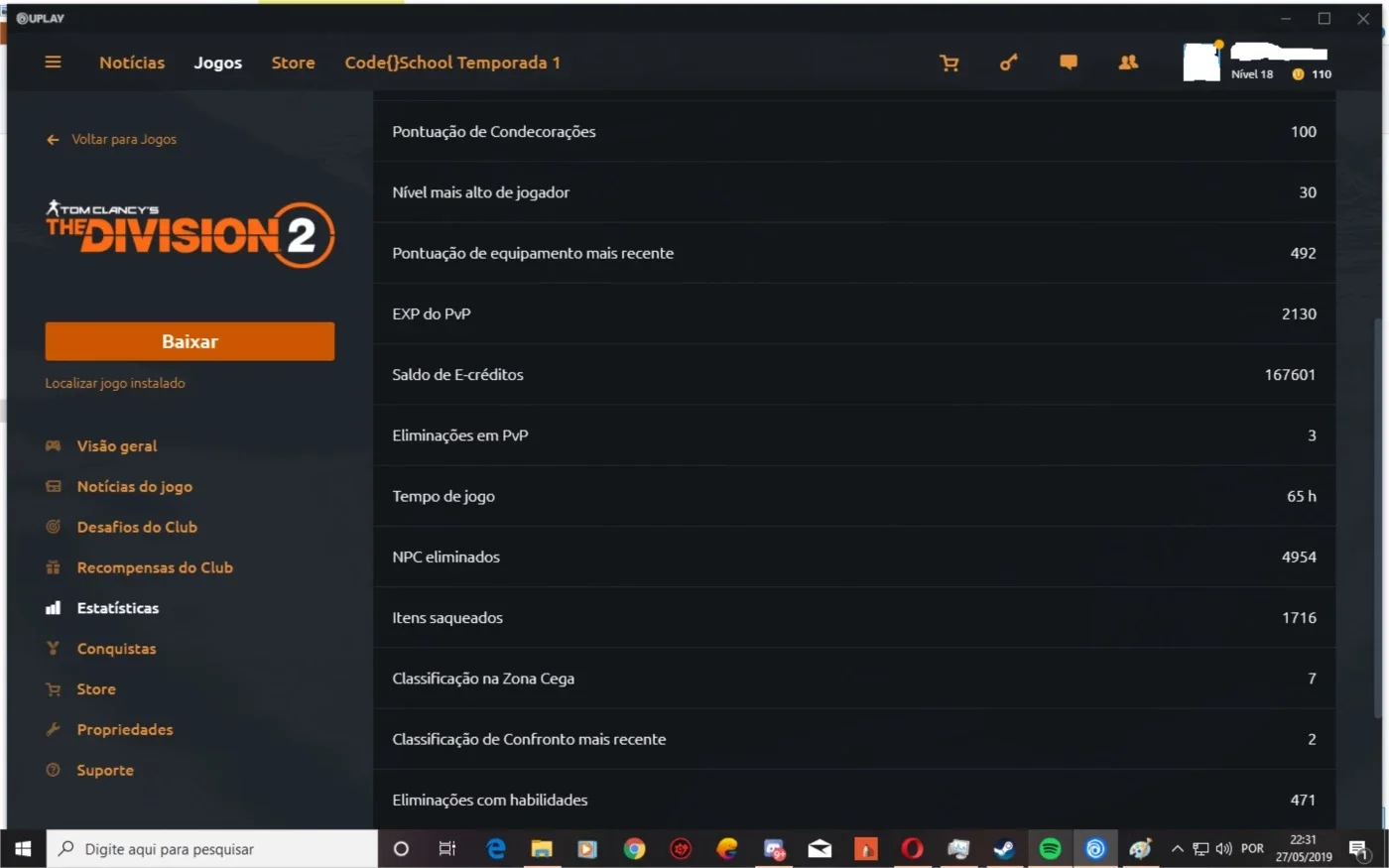Screen dimensions: 1389x868
Task: Click the Baixar download button
Action: pyautogui.click(x=189, y=341)
